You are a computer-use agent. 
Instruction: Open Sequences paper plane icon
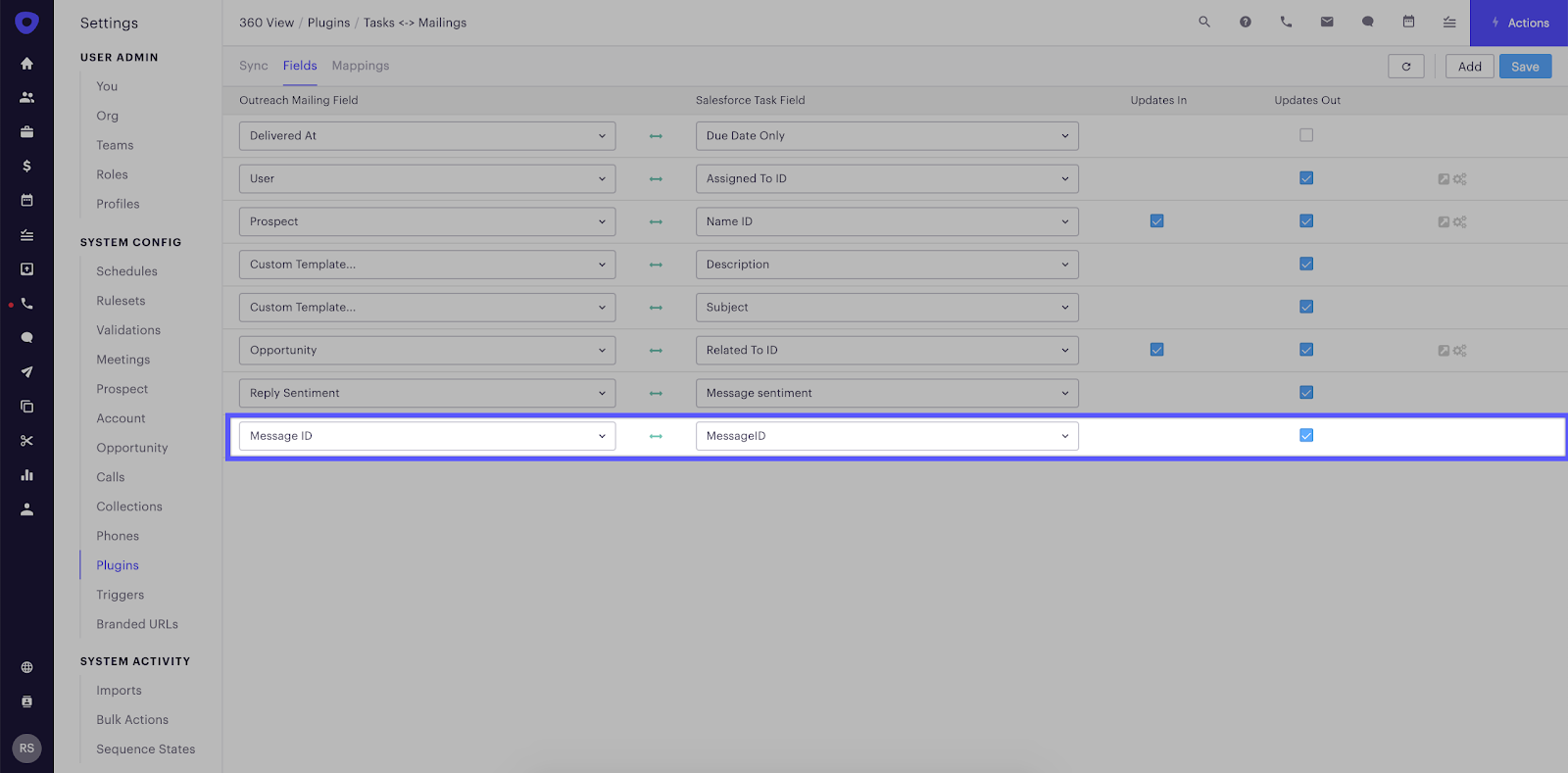click(26, 372)
